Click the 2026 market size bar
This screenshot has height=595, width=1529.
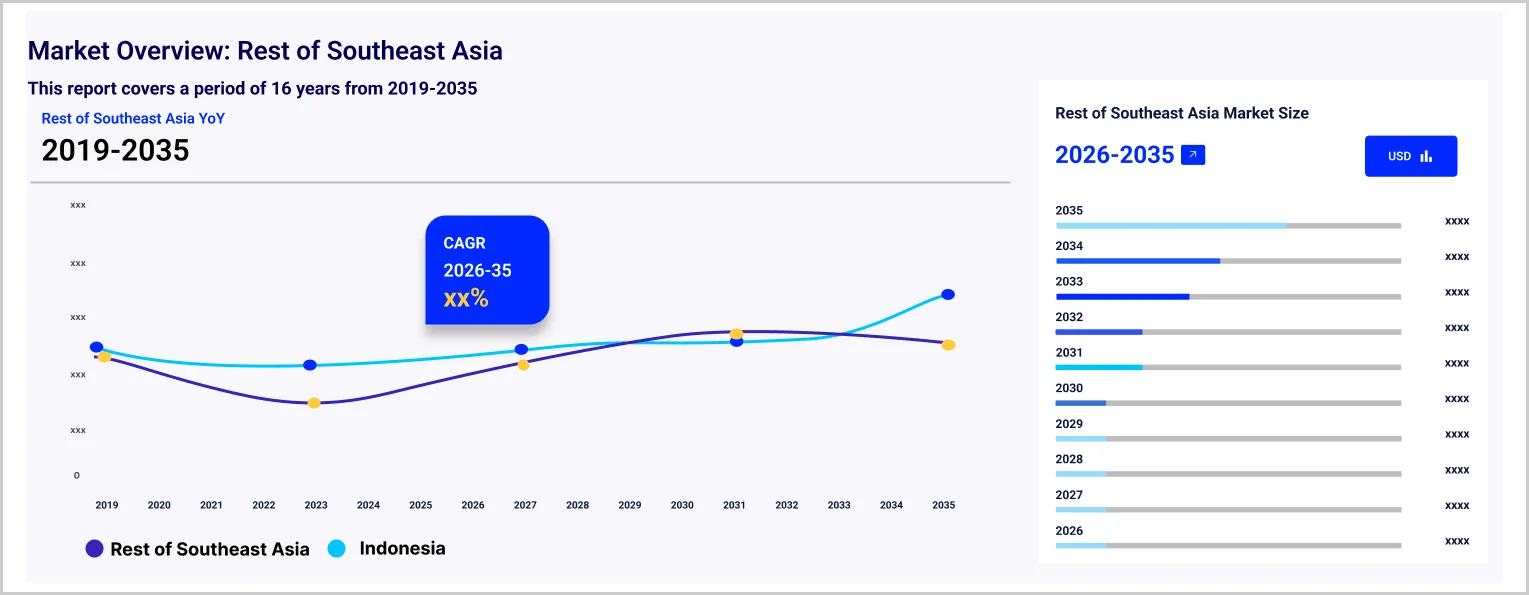(1228, 546)
